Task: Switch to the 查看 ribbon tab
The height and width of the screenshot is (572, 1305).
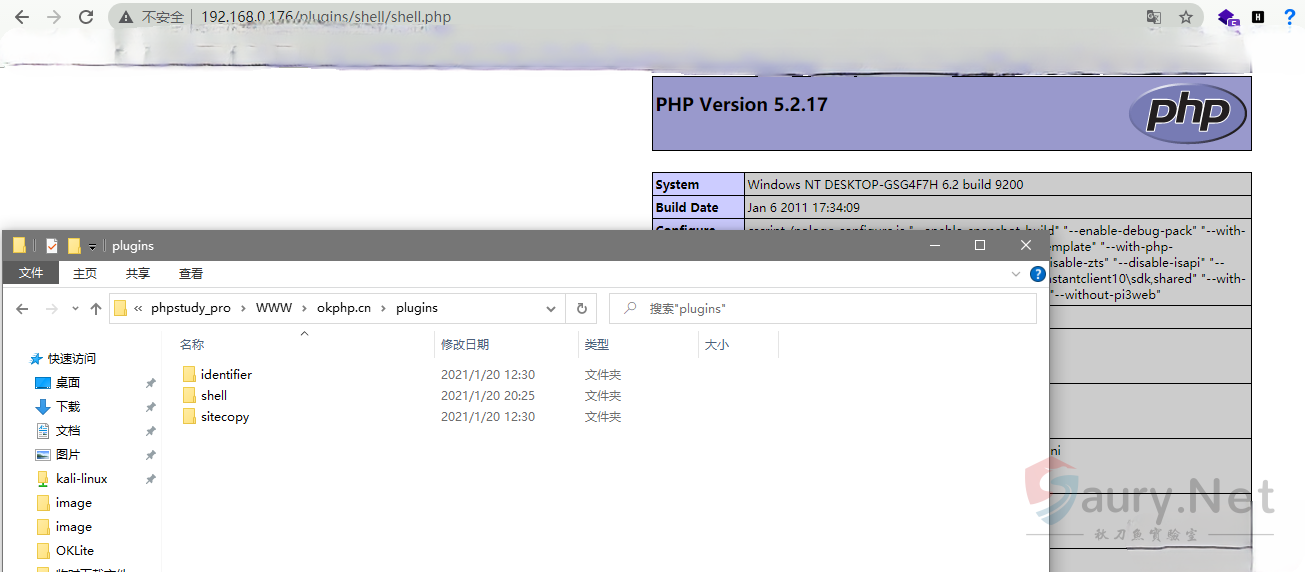Action: [191, 274]
